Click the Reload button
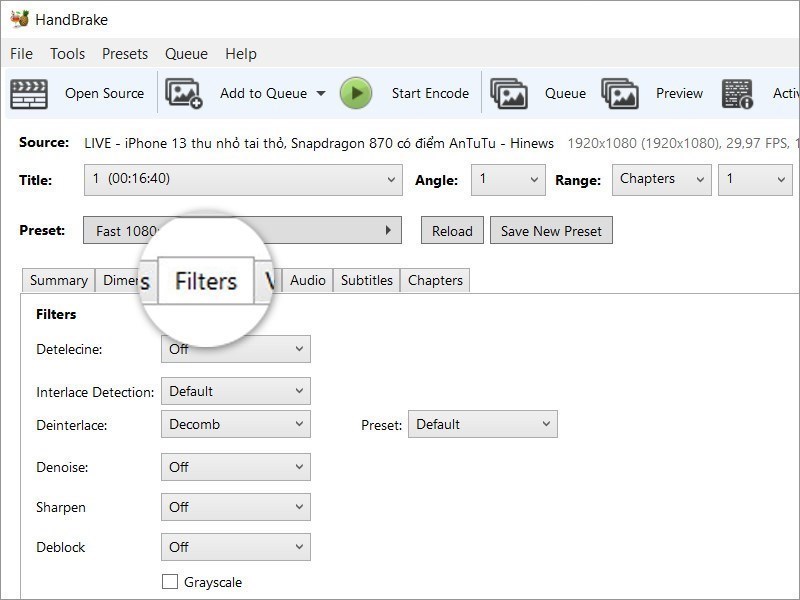Viewport: 800px width, 600px height. pyautogui.click(x=452, y=231)
